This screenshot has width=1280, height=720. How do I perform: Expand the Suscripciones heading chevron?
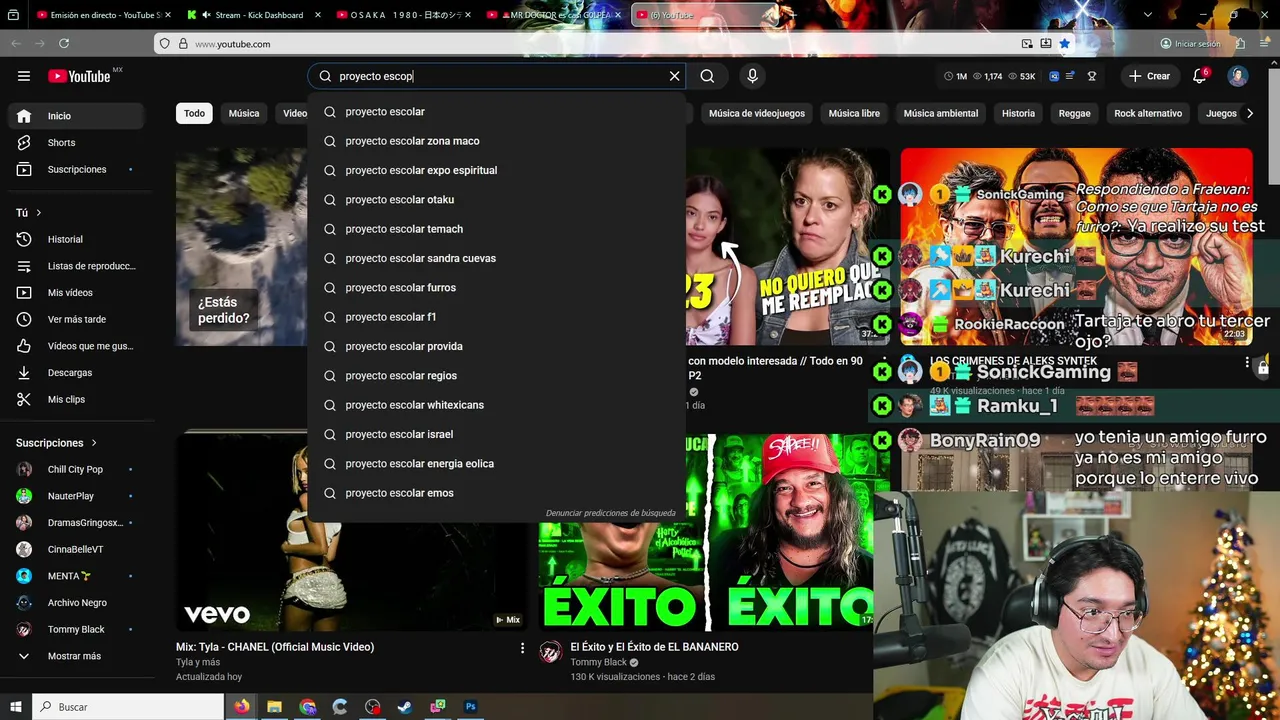(x=94, y=443)
